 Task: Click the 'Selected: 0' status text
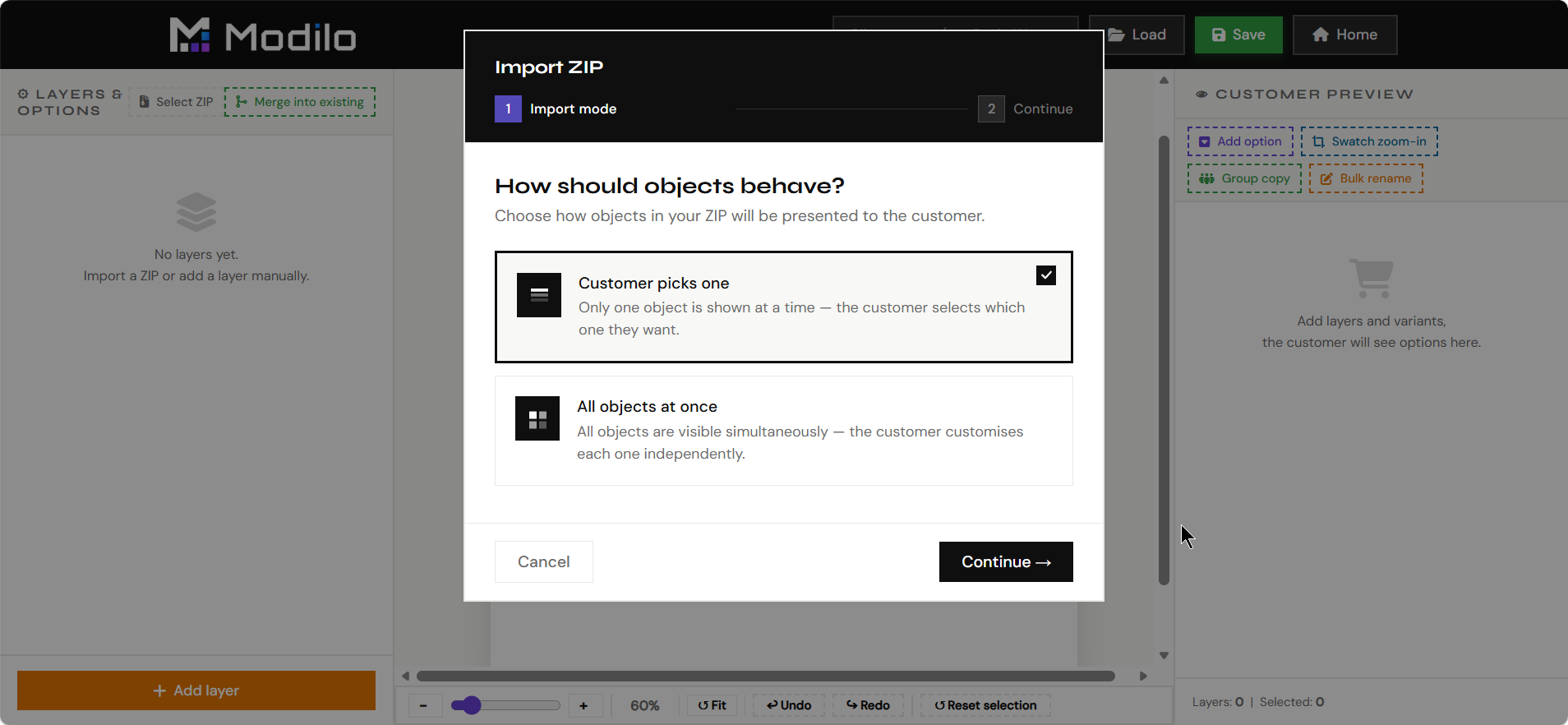(1292, 702)
